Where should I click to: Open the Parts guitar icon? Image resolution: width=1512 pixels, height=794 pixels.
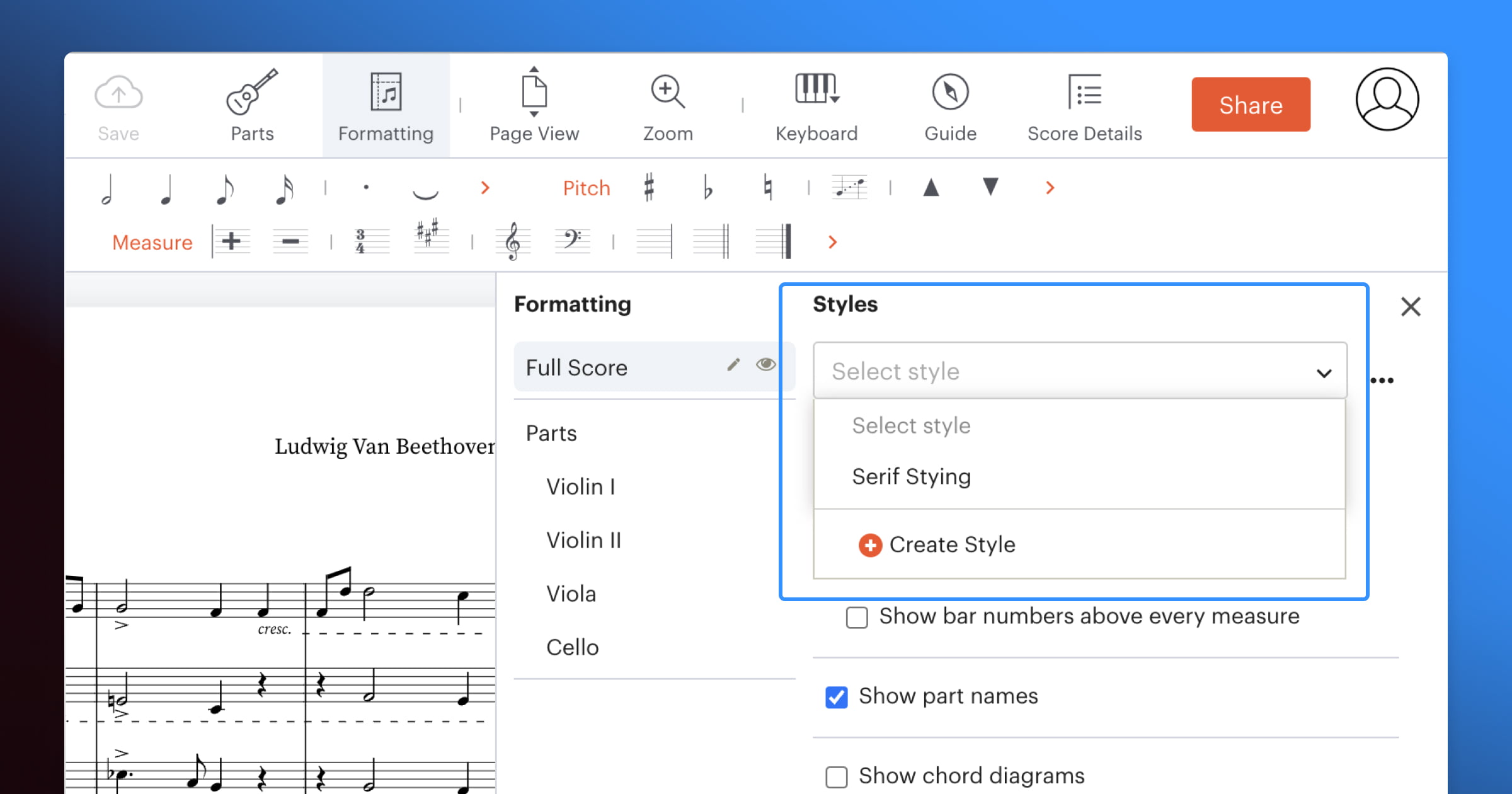tap(252, 91)
